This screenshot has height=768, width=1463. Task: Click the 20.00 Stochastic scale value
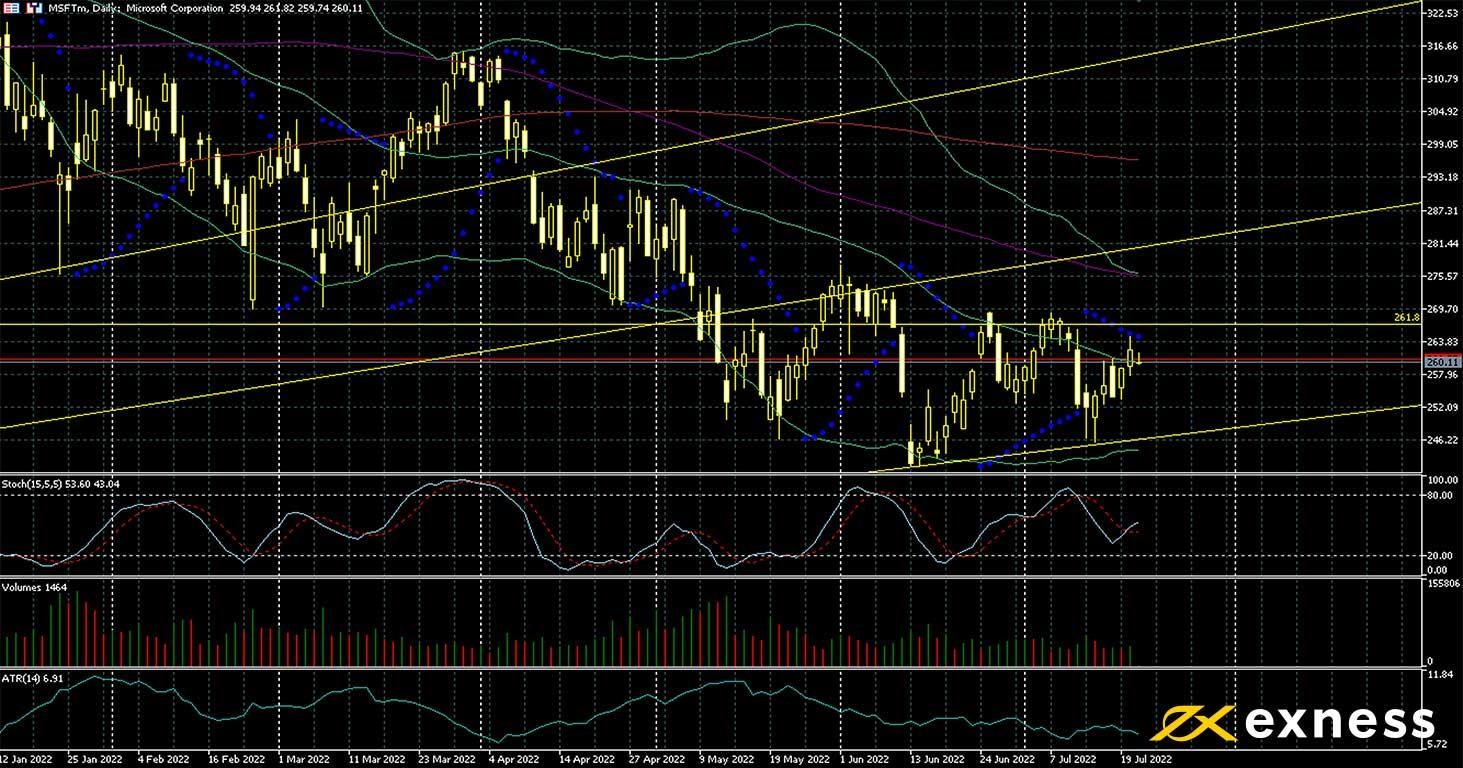(1439, 556)
